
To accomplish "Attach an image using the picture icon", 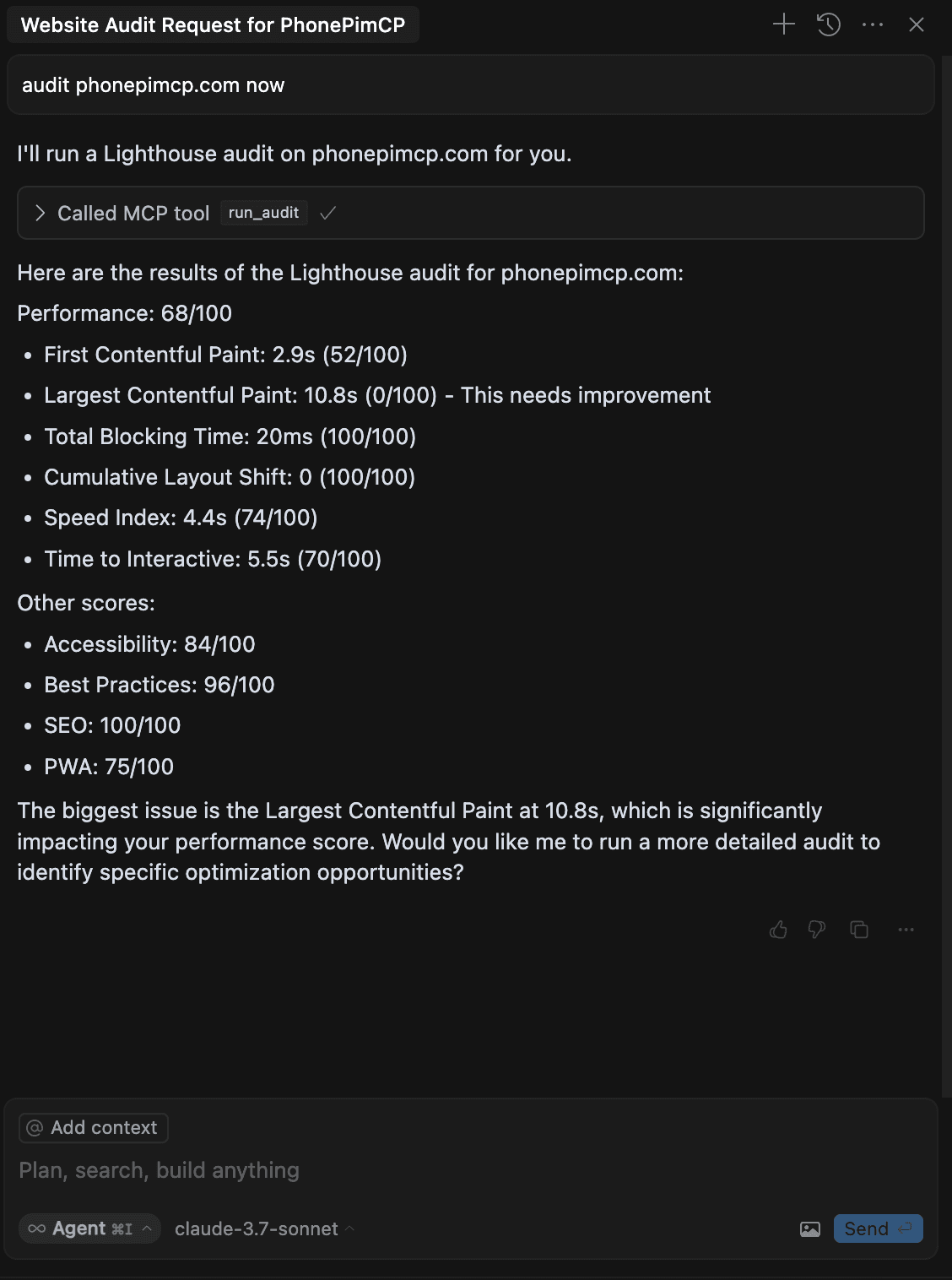I will 810,1229.
